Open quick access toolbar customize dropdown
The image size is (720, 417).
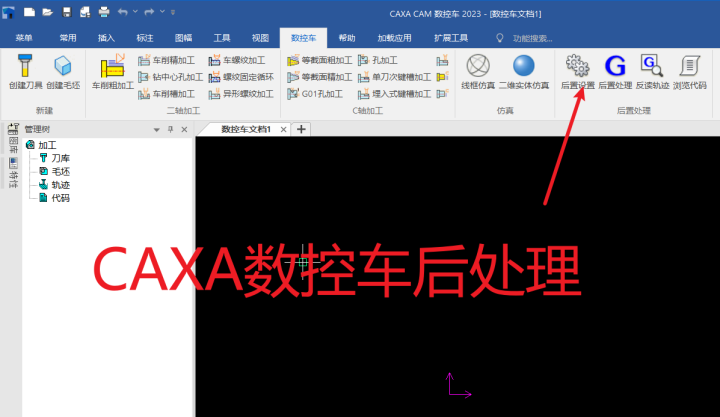point(173,12)
